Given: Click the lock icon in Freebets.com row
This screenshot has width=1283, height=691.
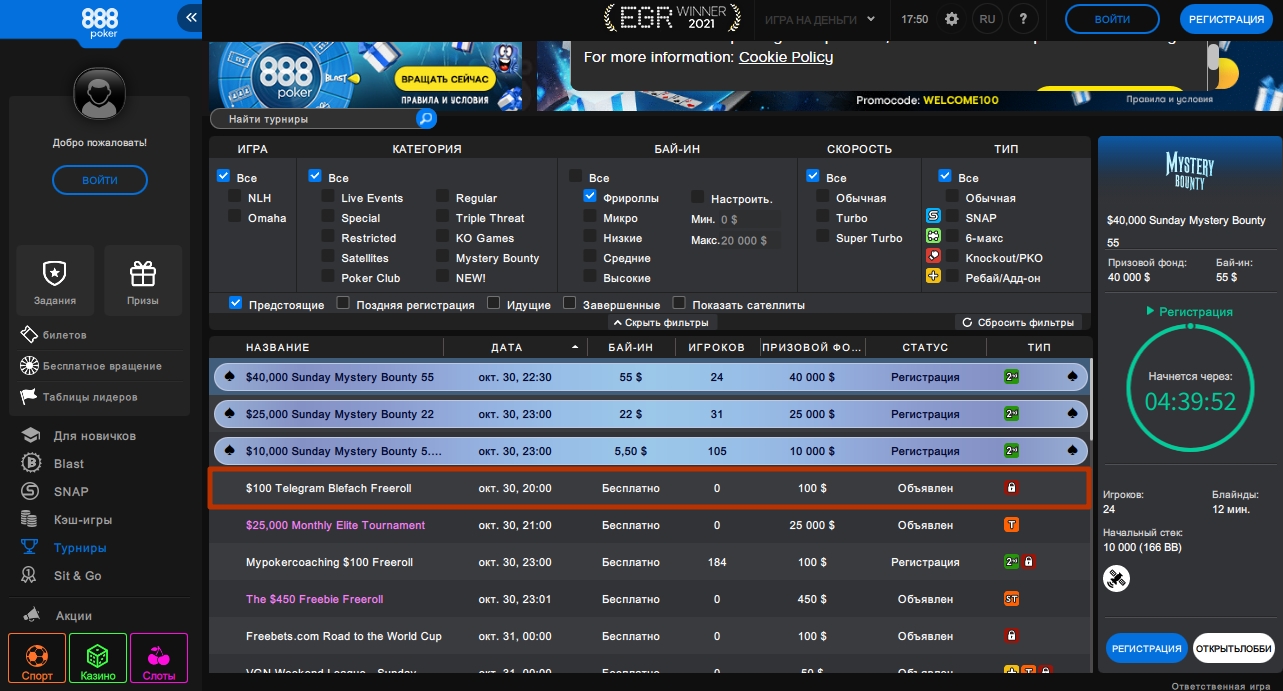Looking at the screenshot, I should pos(1011,636).
